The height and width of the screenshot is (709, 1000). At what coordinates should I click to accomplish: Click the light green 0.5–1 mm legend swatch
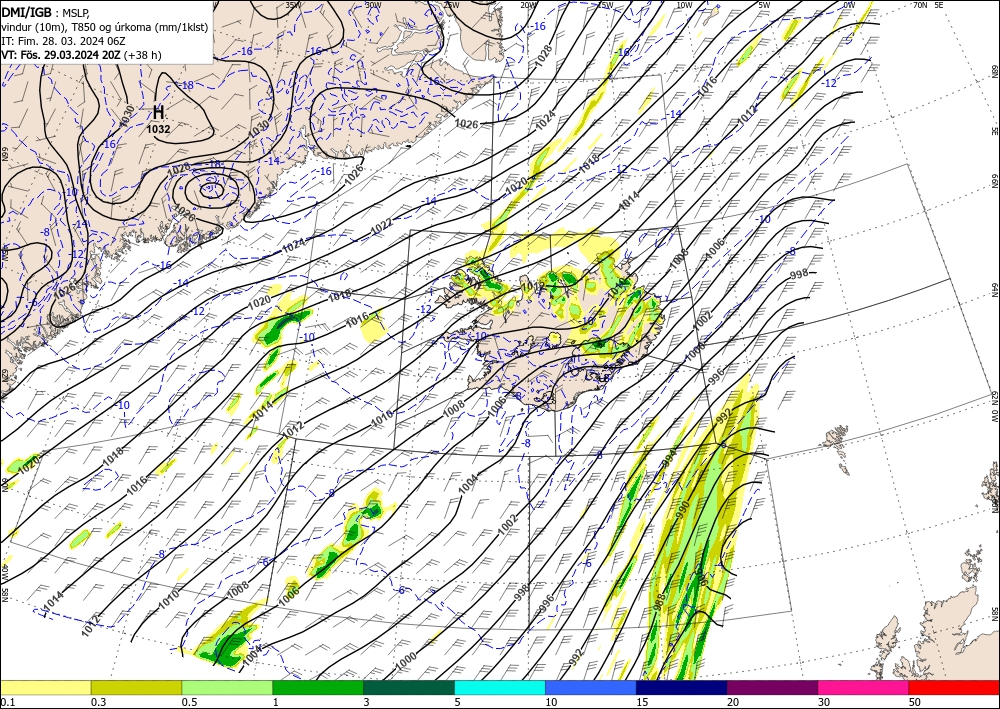point(227,687)
